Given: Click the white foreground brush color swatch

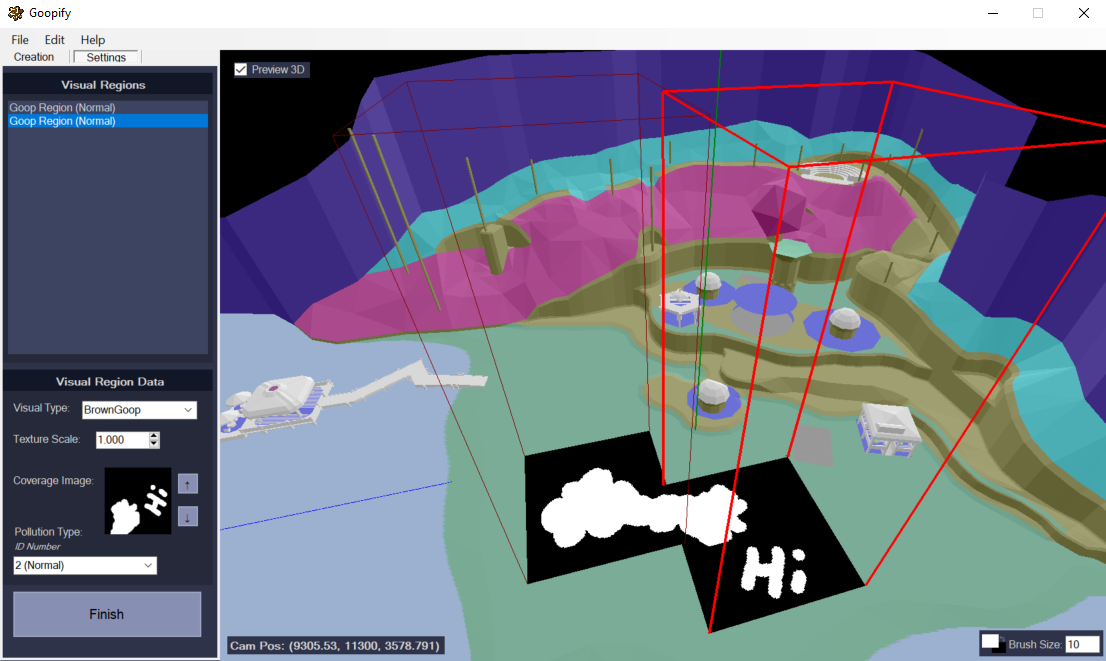Looking at the screenshot, I should (x=988, y=641).
